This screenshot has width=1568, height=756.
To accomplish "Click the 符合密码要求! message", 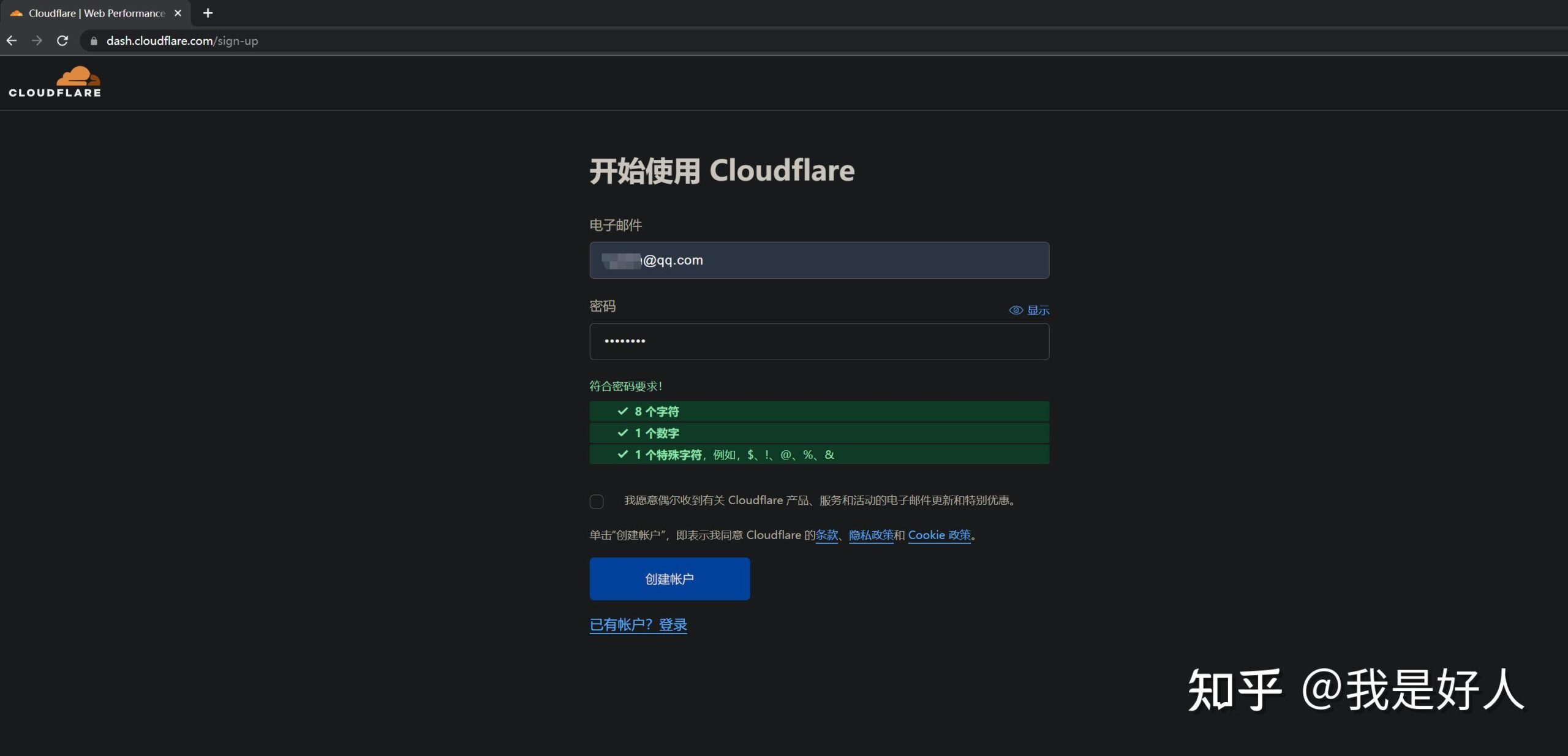I will click(625, 386).
